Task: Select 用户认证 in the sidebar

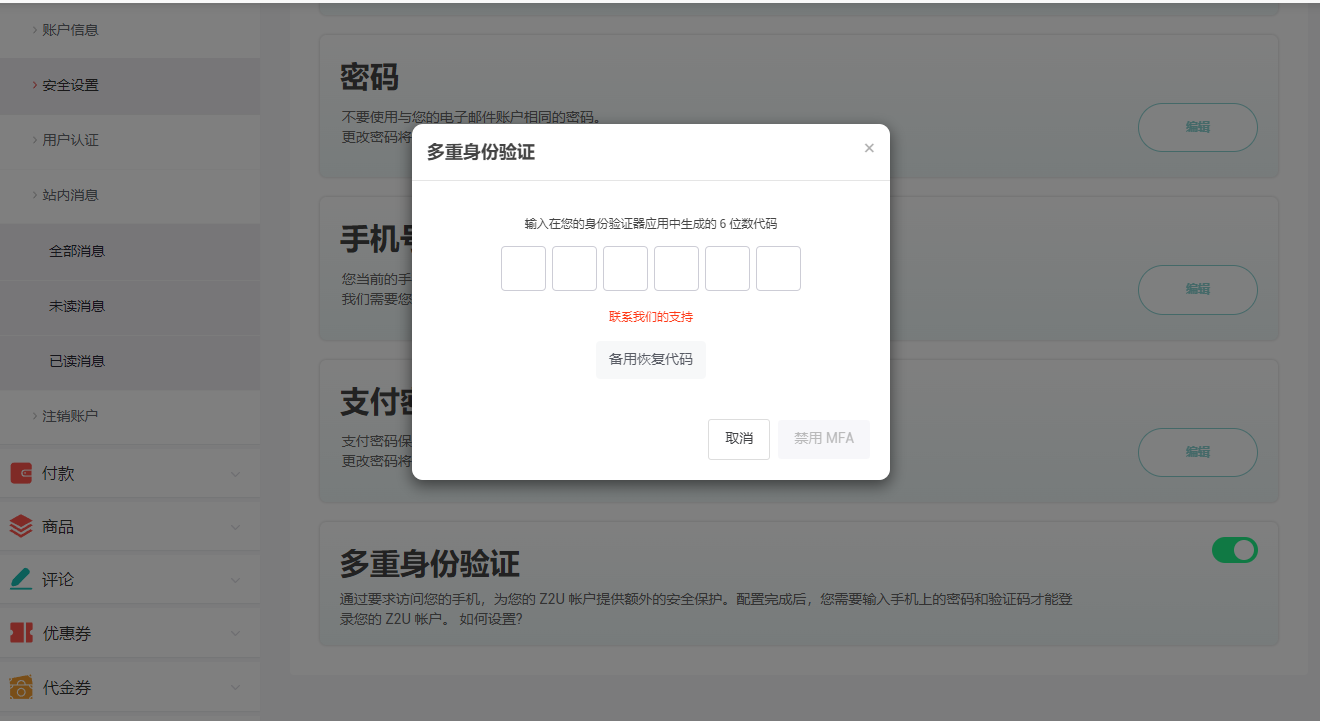Action: click(x=70, y=140)
